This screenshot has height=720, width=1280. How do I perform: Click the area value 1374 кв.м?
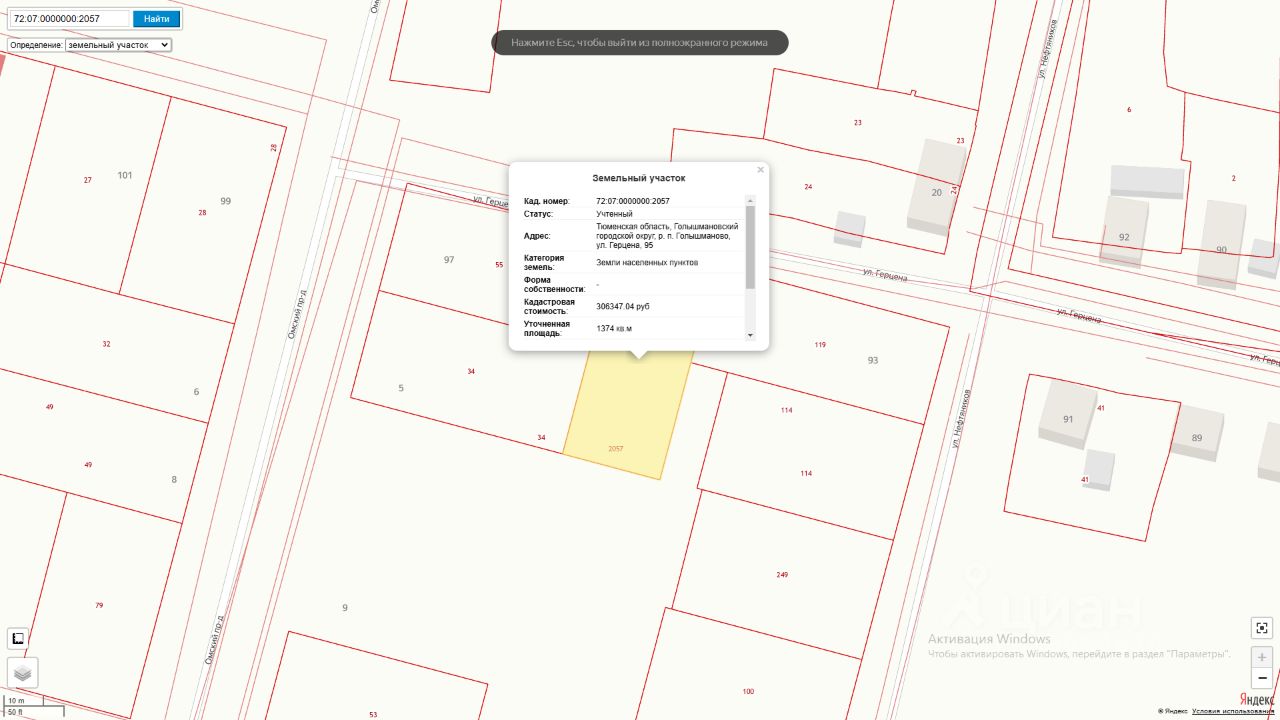coord(614,328)
